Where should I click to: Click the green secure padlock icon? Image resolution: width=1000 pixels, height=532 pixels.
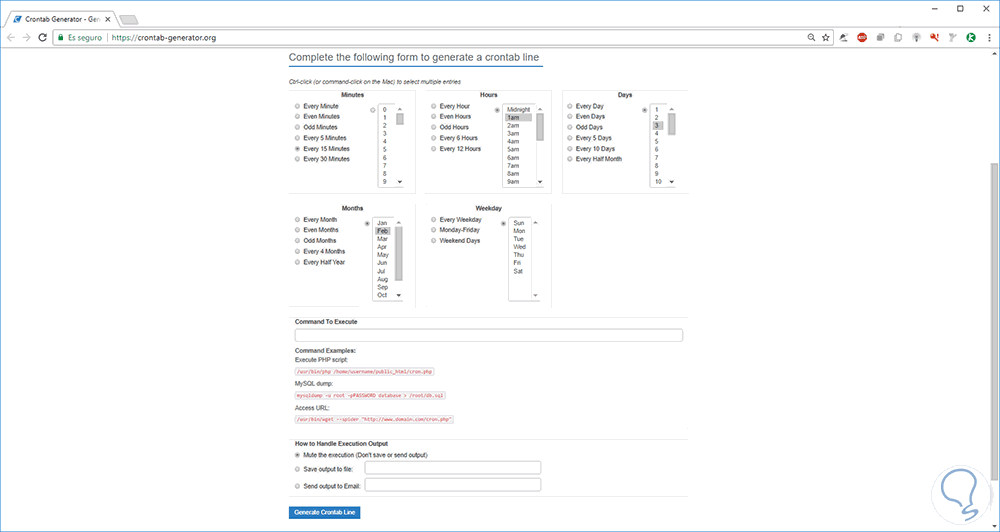[x=61, y=38]
